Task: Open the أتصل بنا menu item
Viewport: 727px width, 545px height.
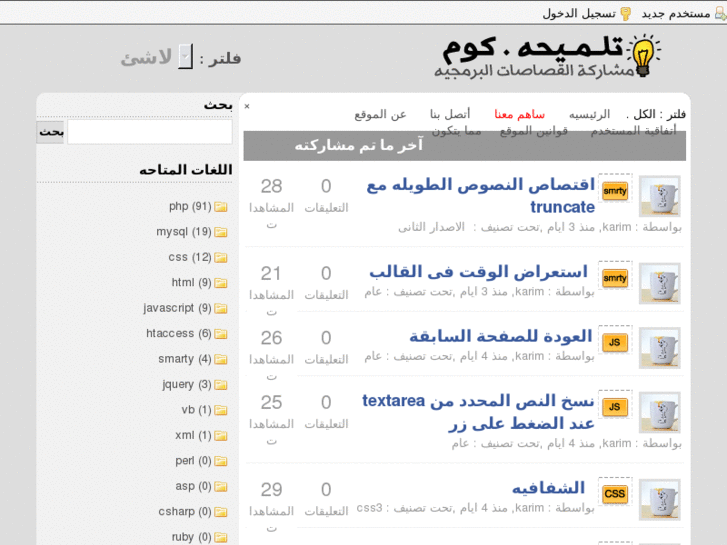Action: click(450, 114)
